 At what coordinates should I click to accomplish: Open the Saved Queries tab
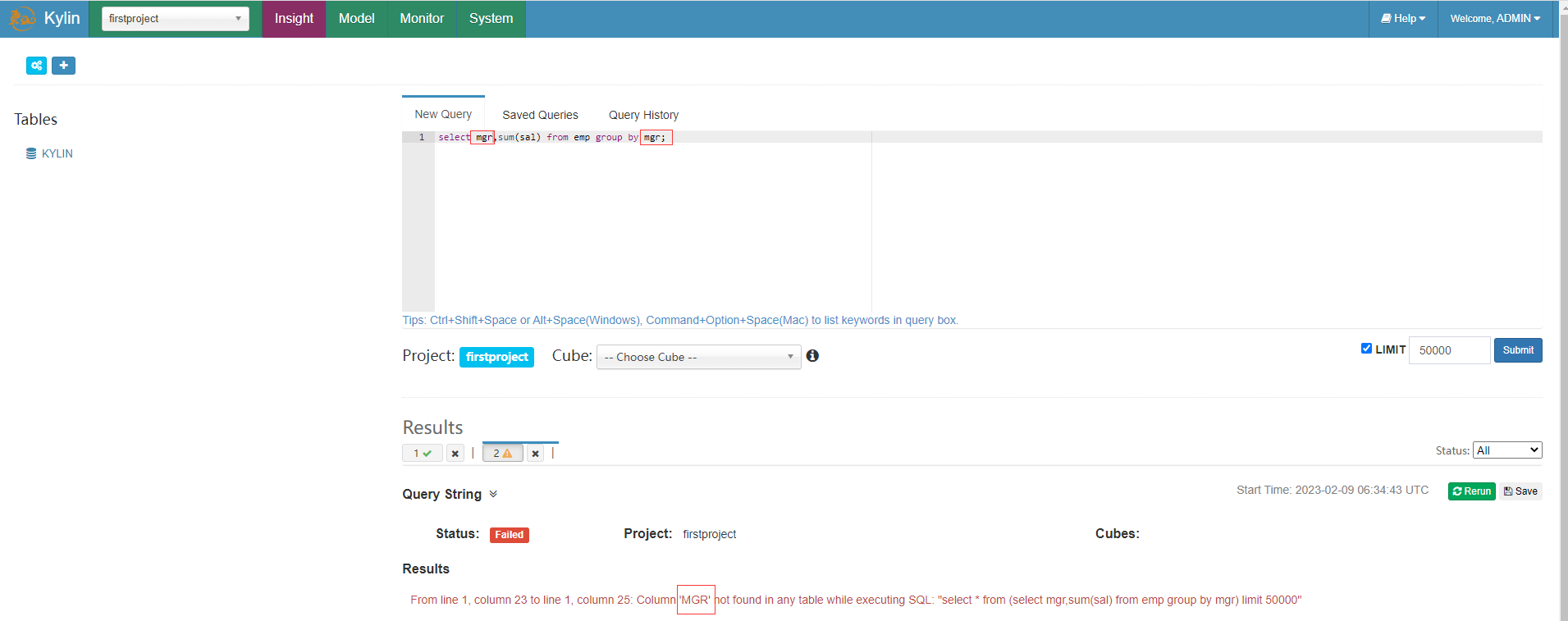[540, 115]
